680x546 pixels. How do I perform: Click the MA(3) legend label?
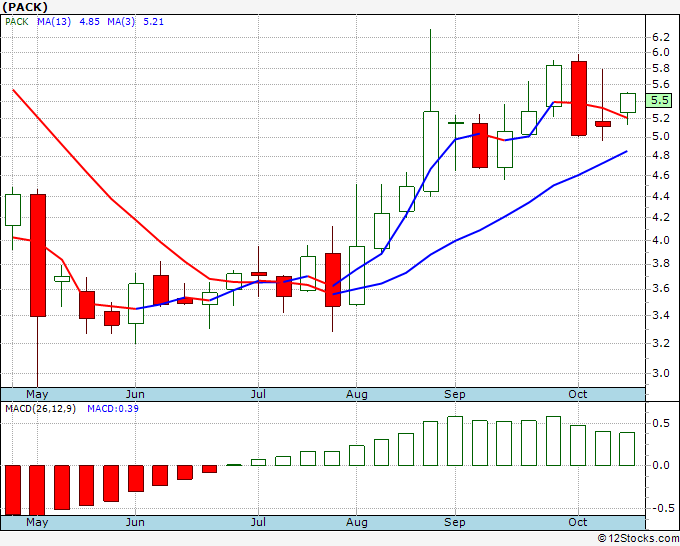121,22
